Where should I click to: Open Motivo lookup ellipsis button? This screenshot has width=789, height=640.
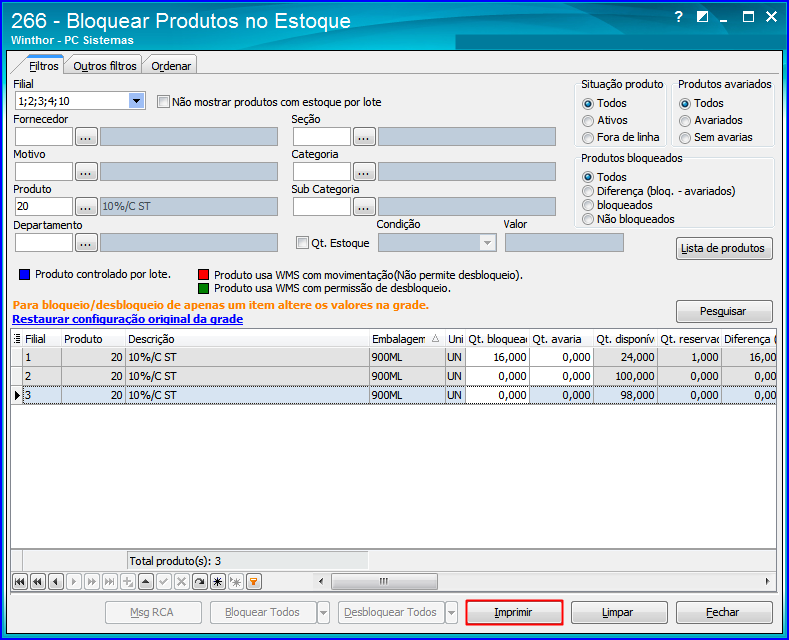pyautogui.click(x=86, y=172)
